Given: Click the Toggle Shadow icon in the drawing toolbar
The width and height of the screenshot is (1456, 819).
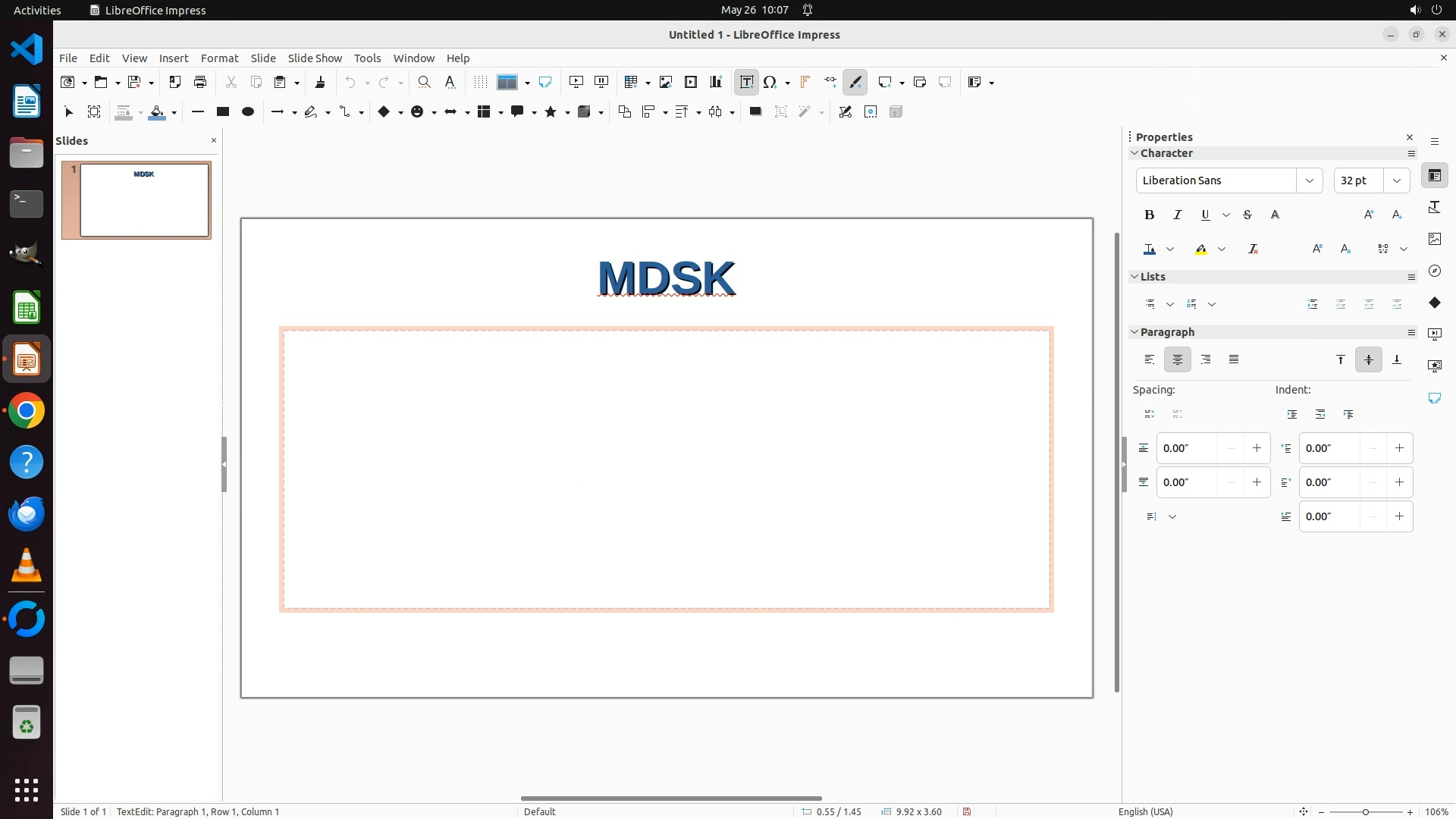Looking at the screenshot, I should [755, 112].
